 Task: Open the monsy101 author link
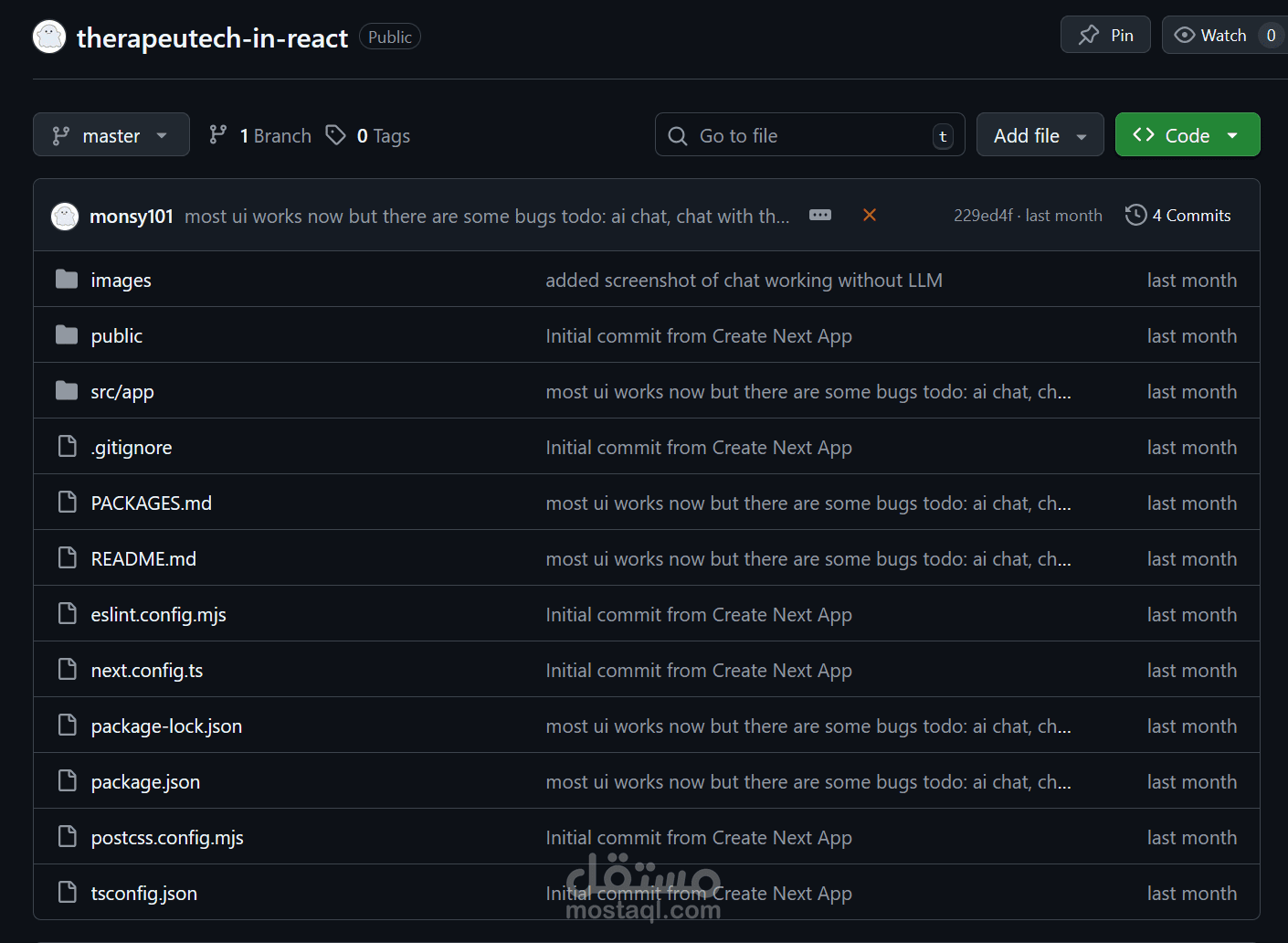click(132, 216)
